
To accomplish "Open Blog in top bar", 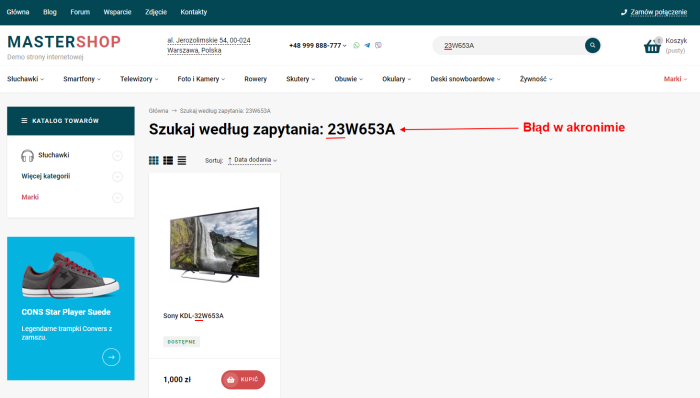I will tap(50, 12).
